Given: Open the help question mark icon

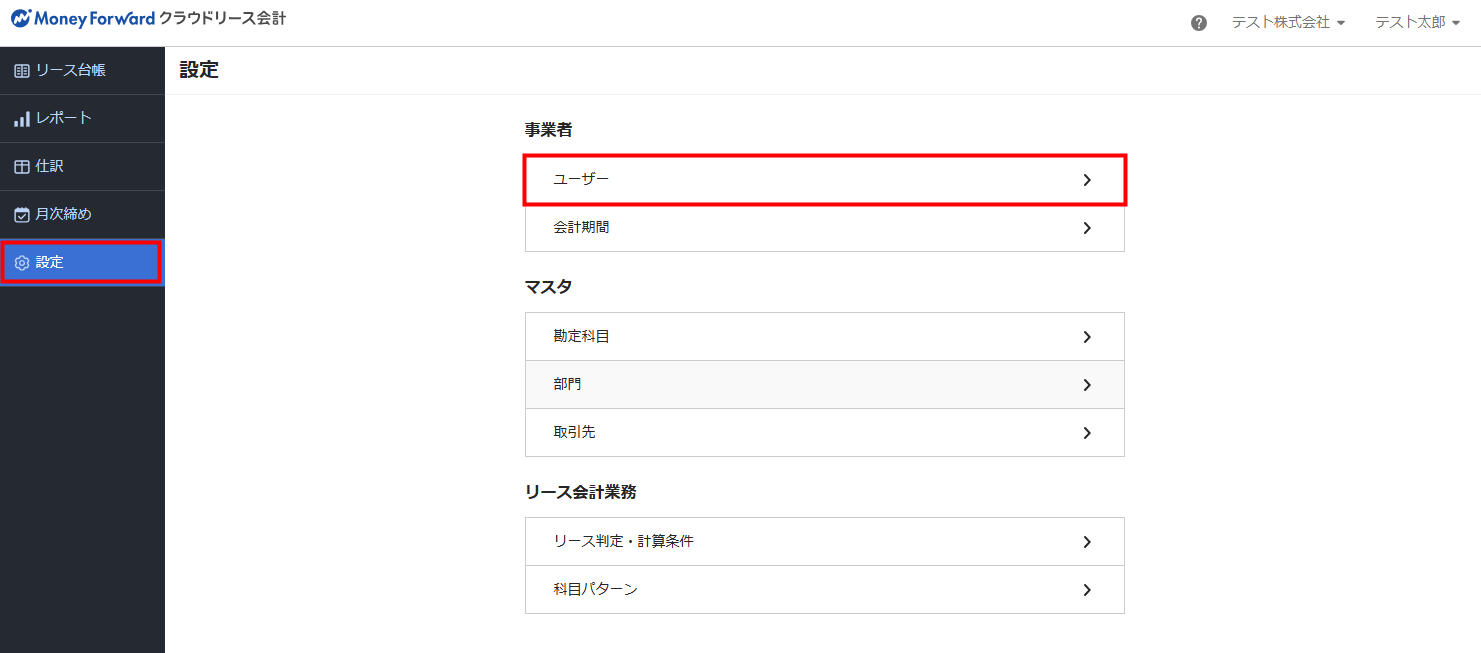Looking at the screenshot, I should [x=1199, y=23].
